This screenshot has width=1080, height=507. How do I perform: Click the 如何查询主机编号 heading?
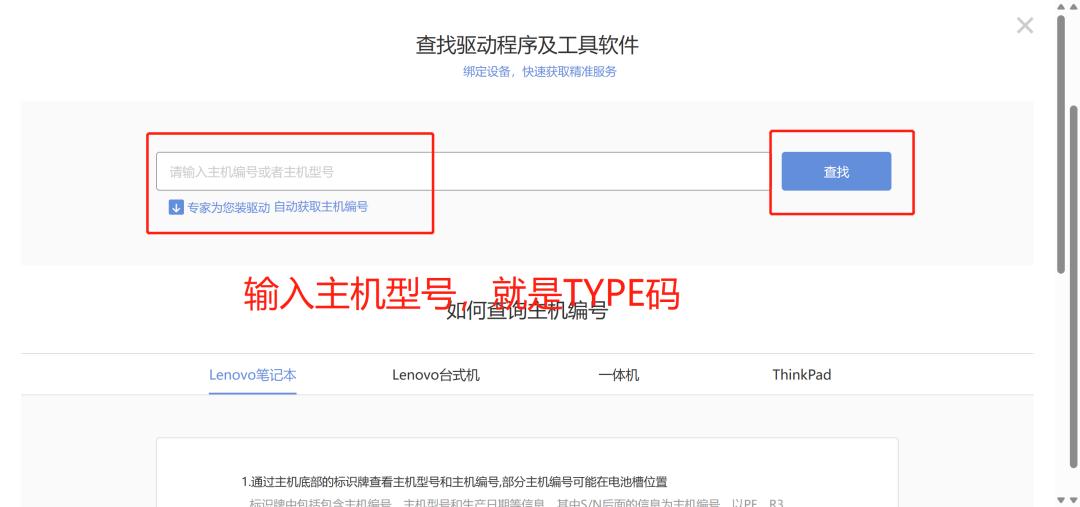(x=527, y=311)
